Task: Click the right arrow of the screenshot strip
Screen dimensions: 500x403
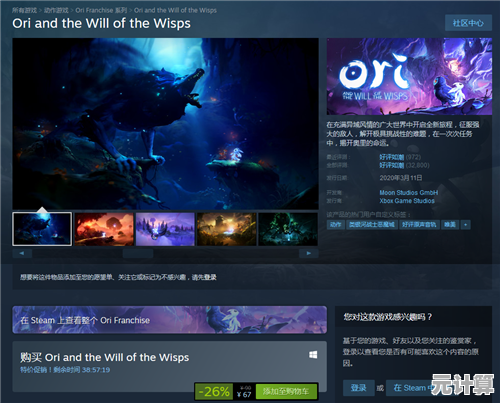Action: coord(309,253)
